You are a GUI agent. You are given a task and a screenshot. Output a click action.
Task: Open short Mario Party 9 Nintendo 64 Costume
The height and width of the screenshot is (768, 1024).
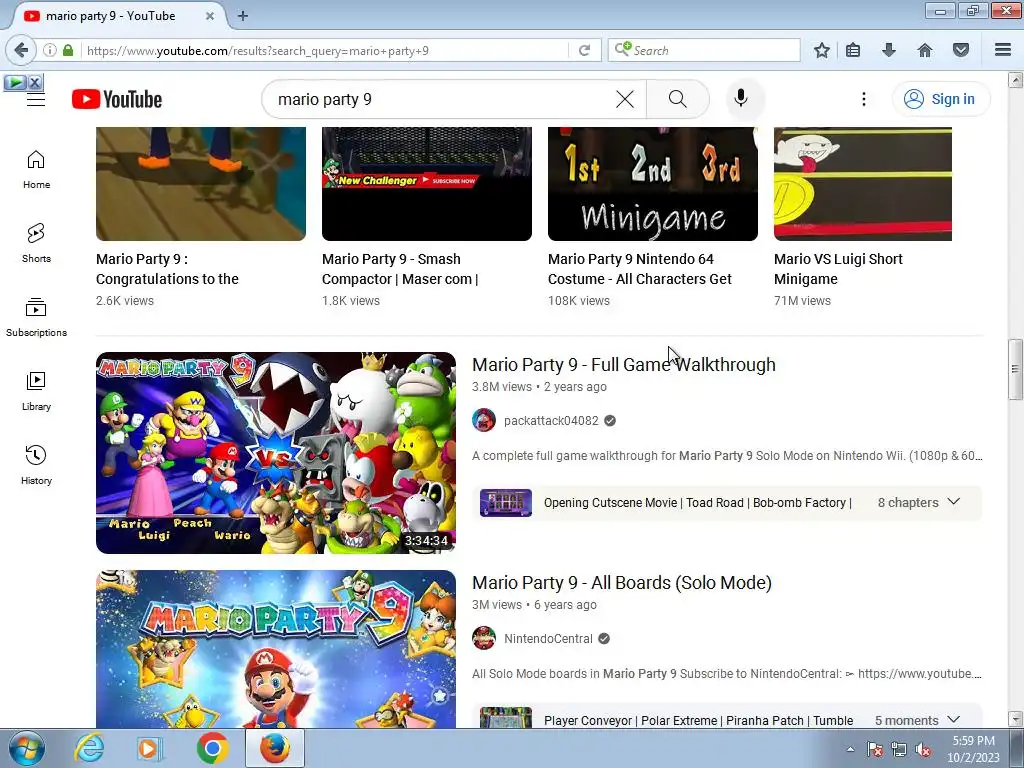pyautogui.click(x=639, y=269)
